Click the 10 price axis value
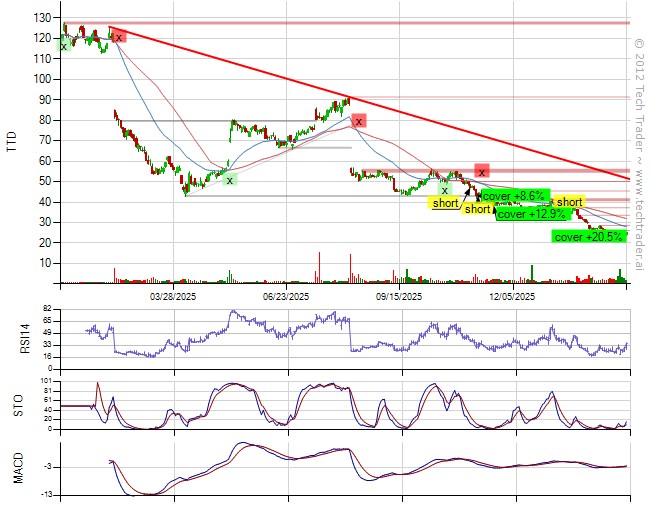Image resolution: width=657 pixels, height=514 pixels. point(44,263)
